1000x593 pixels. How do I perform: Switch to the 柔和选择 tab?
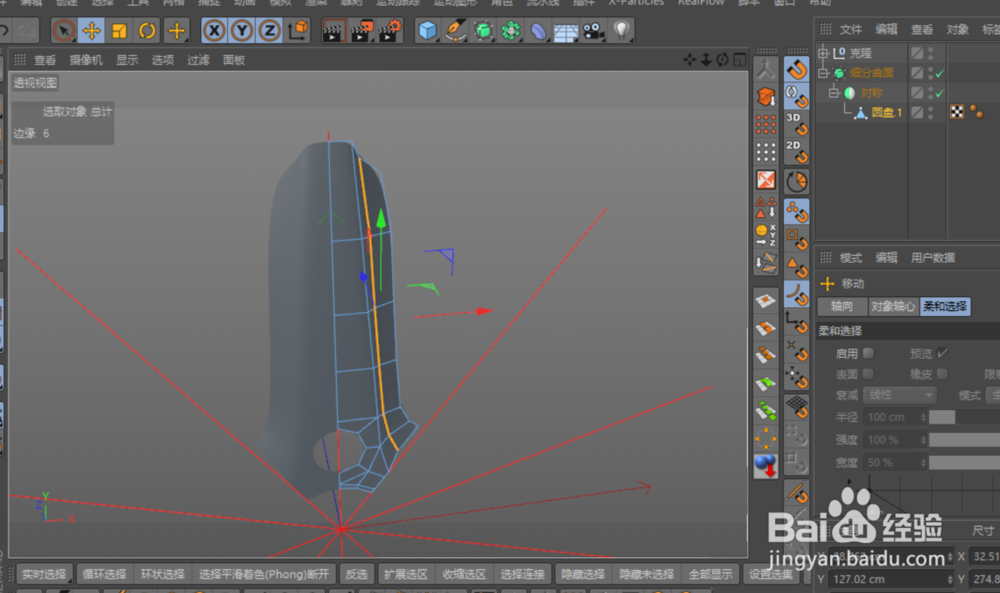[945, 307]
